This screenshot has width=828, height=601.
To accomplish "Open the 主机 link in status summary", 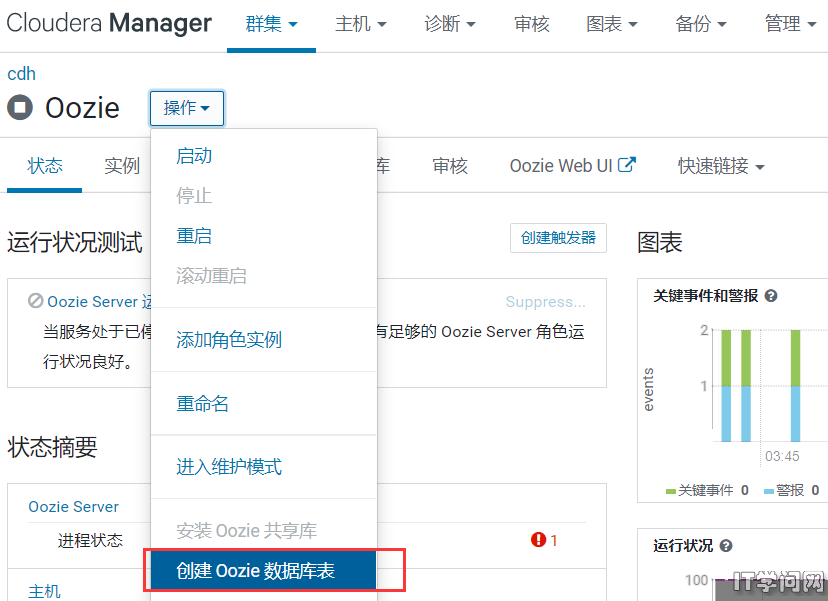I will (x=44, y=591).
